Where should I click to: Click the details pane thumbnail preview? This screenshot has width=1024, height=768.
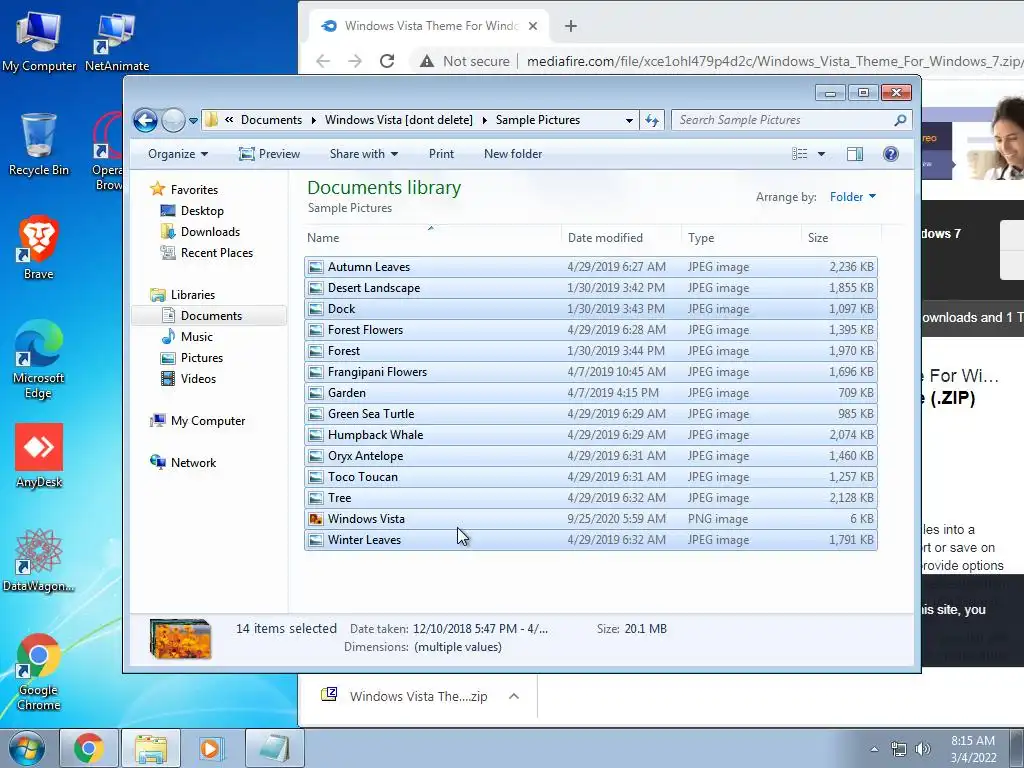[180, 638]
